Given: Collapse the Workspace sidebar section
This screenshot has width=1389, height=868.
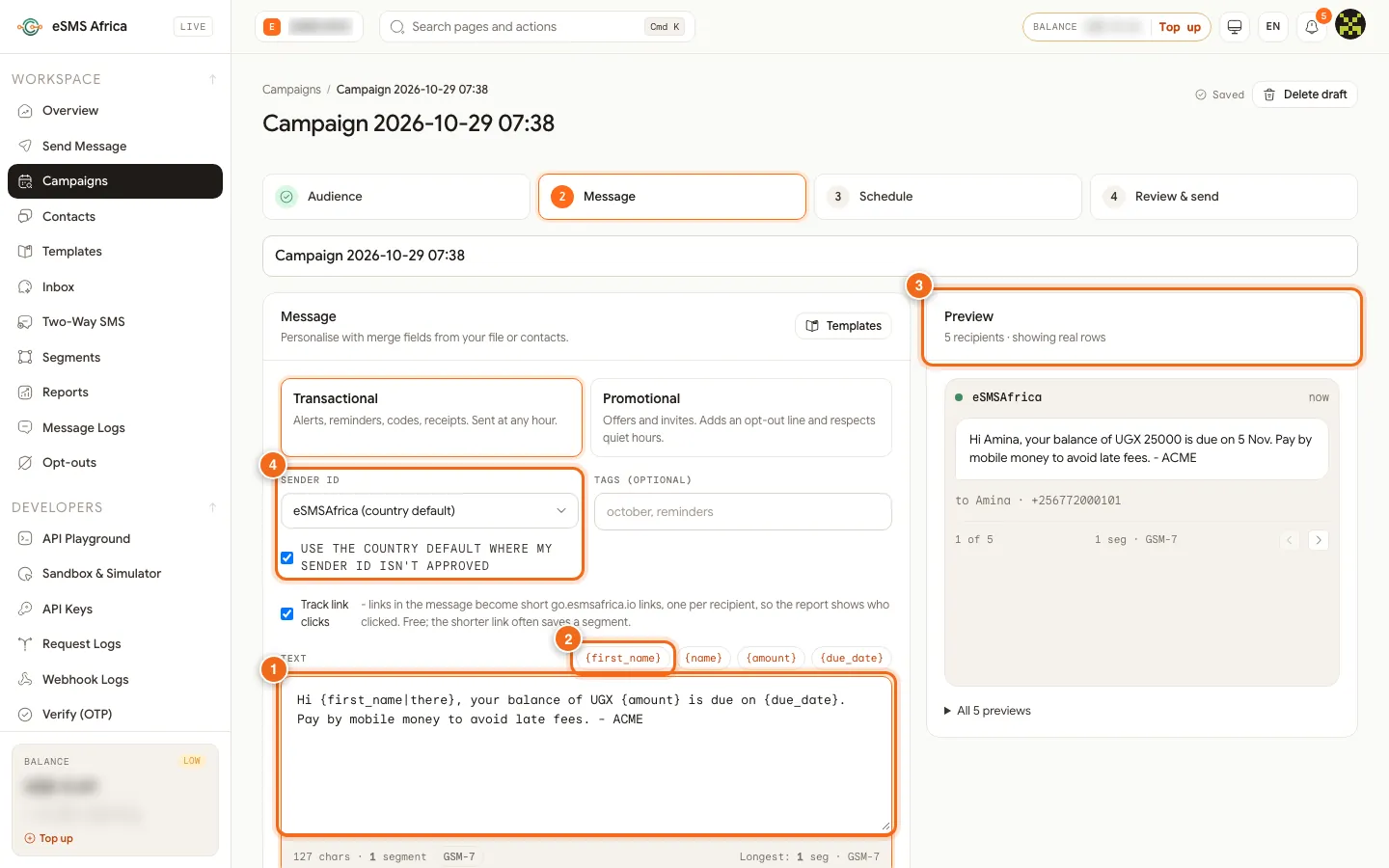Looking at the screenshot, I should pos(212,79).
